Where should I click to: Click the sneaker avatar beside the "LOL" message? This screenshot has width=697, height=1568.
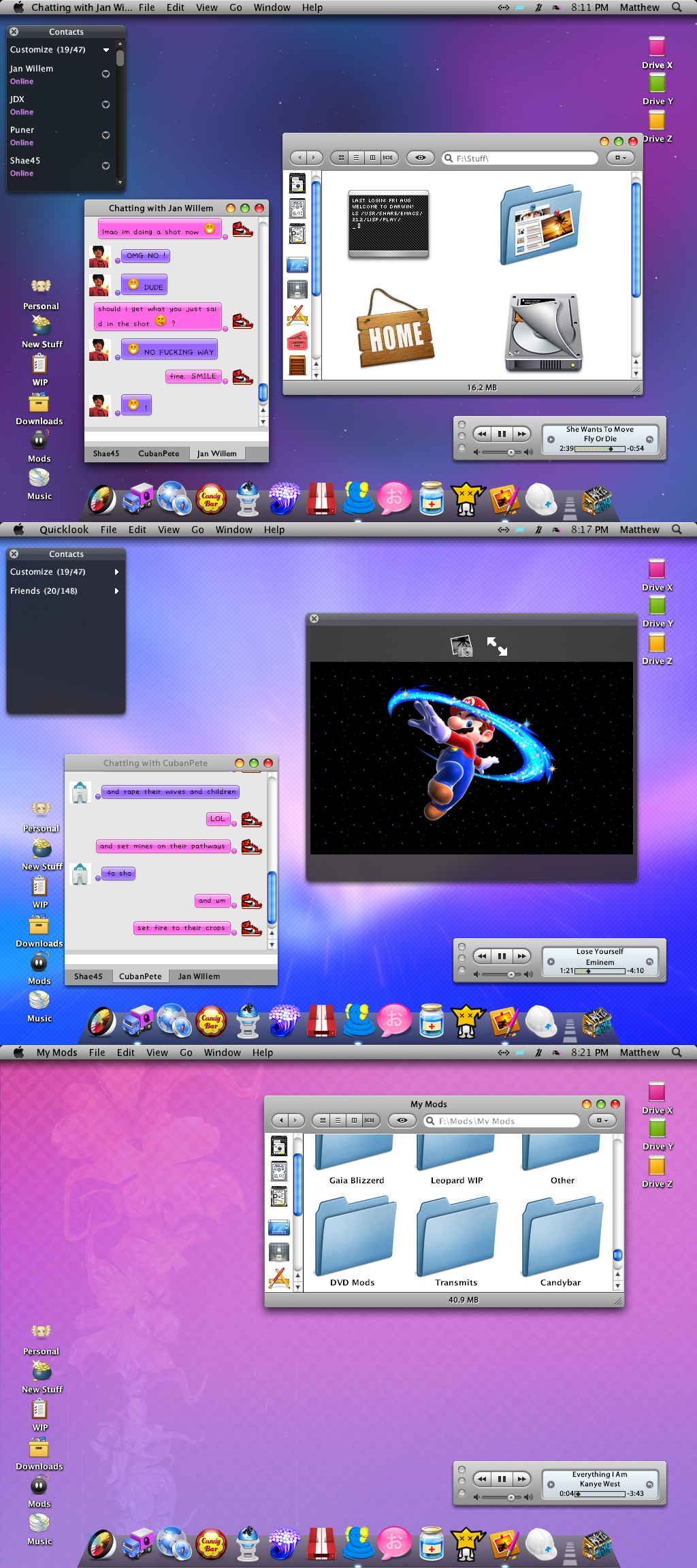(x=251, y=819)
